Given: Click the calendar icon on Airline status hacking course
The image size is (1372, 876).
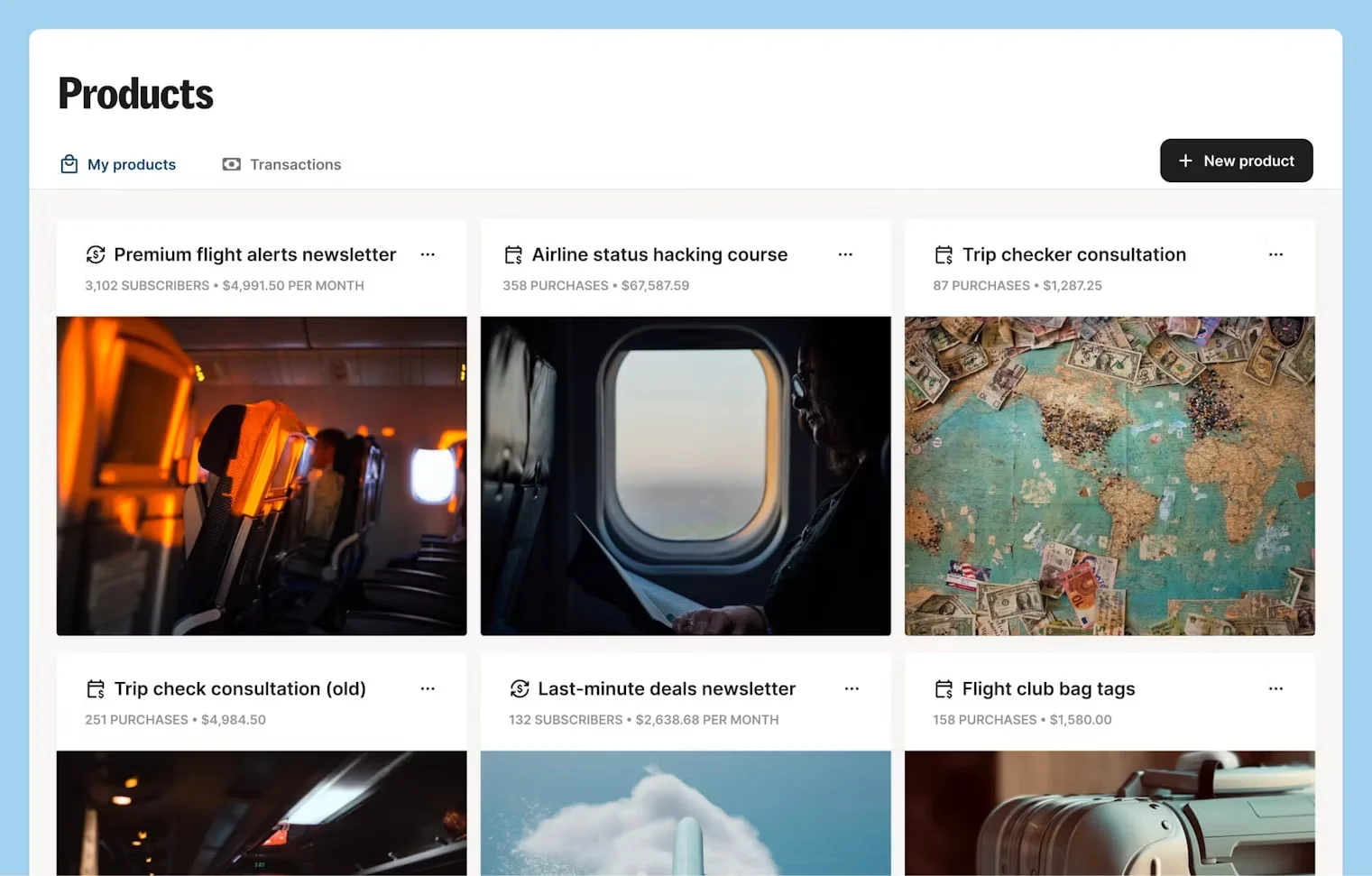Looking at the screenshot, I should [x=513, y=254].
